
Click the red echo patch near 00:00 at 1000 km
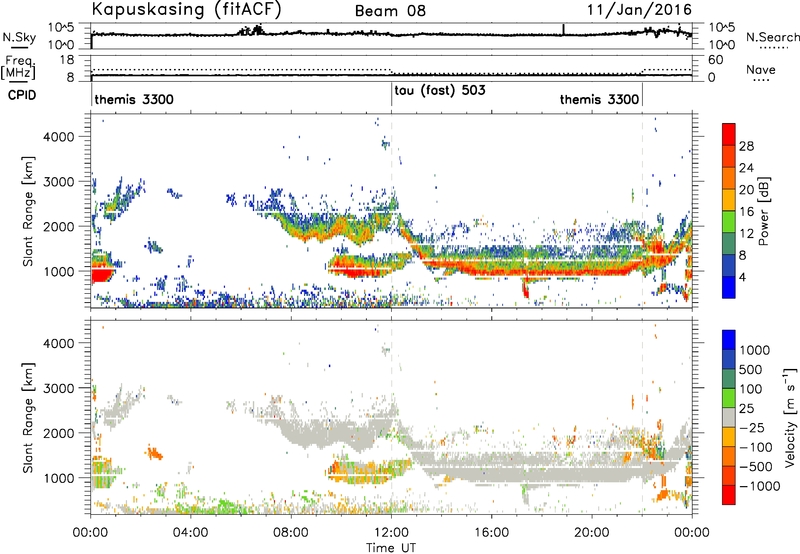pyautogui.click(x=102, y=274)
